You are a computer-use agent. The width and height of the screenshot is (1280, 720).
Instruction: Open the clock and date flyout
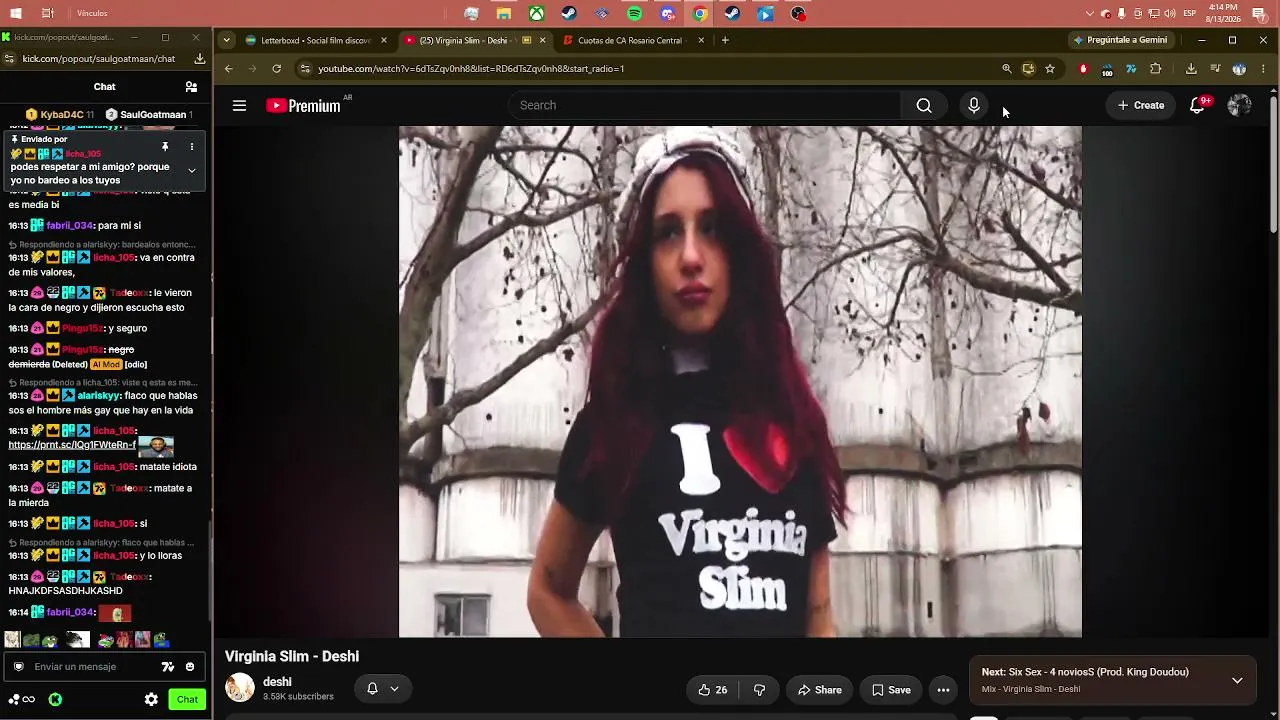(1224, 13)
